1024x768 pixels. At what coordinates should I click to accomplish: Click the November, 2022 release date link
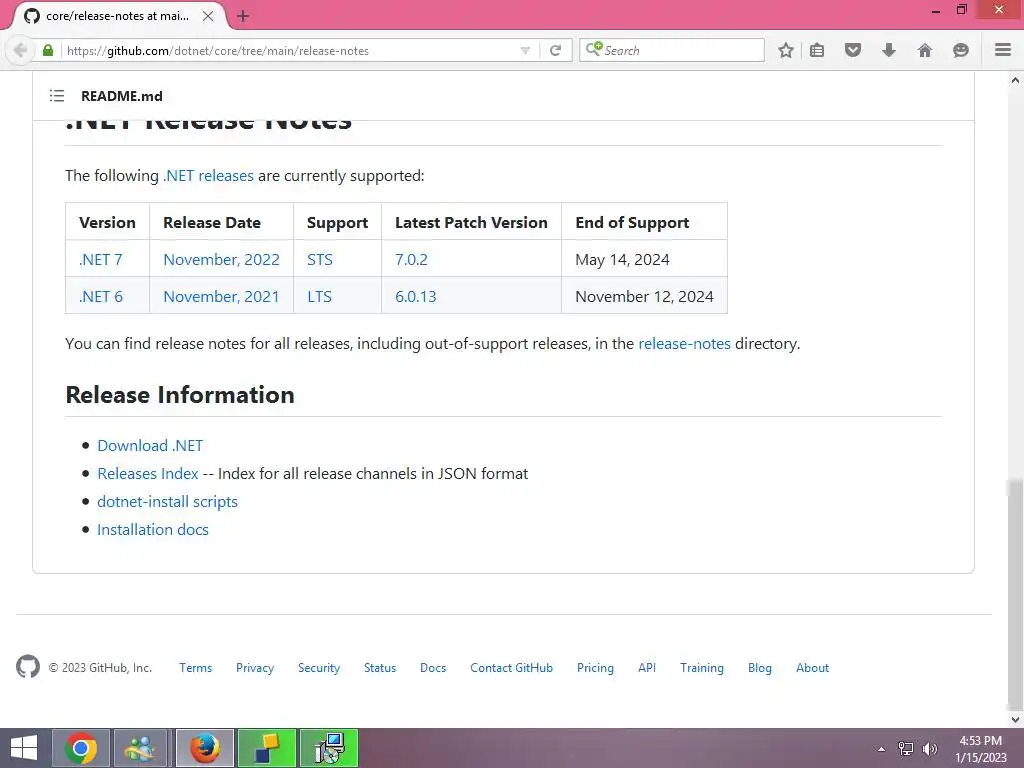point(221,259)
